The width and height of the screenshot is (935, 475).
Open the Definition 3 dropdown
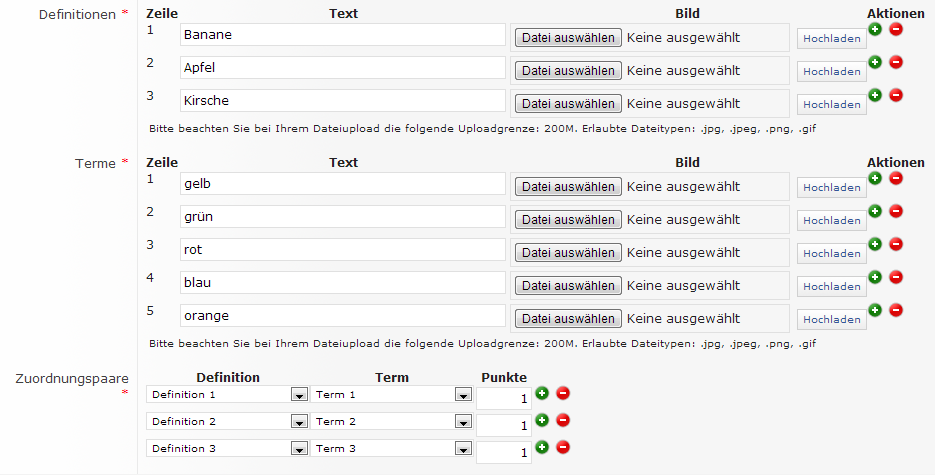(298, 449)
